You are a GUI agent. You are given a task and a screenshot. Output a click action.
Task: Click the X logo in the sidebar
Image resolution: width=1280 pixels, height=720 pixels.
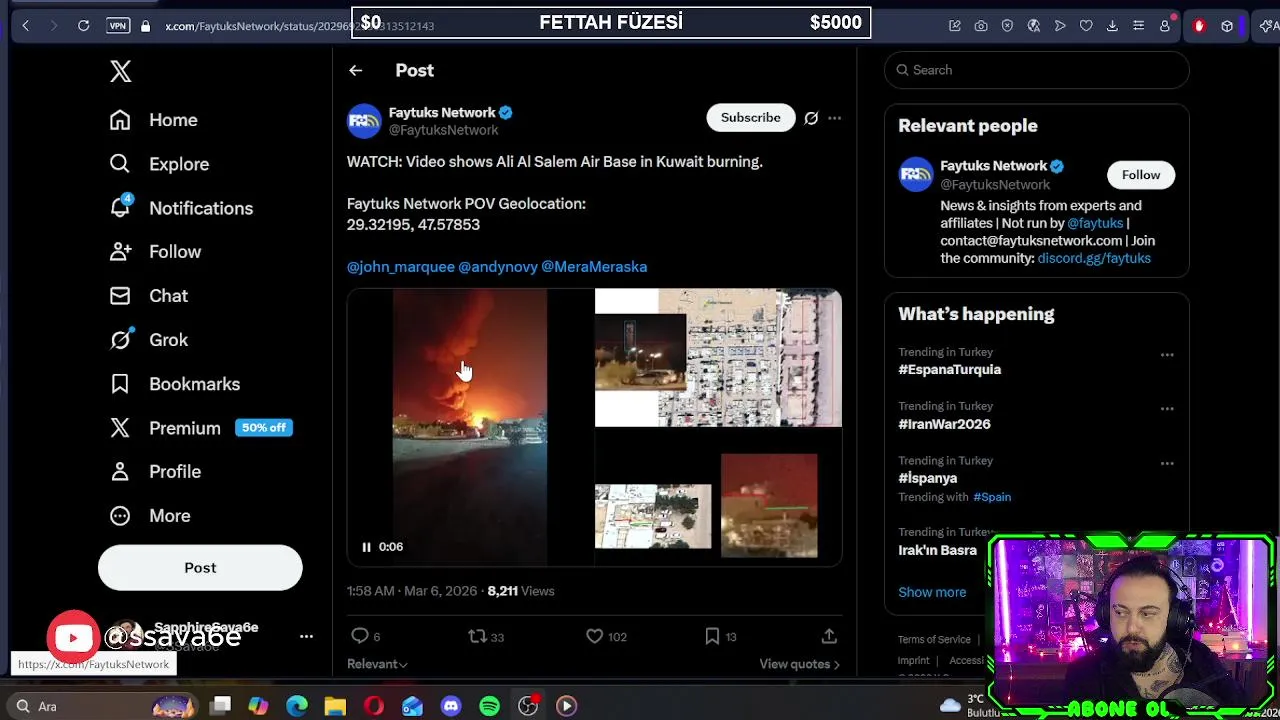point(121,71)
